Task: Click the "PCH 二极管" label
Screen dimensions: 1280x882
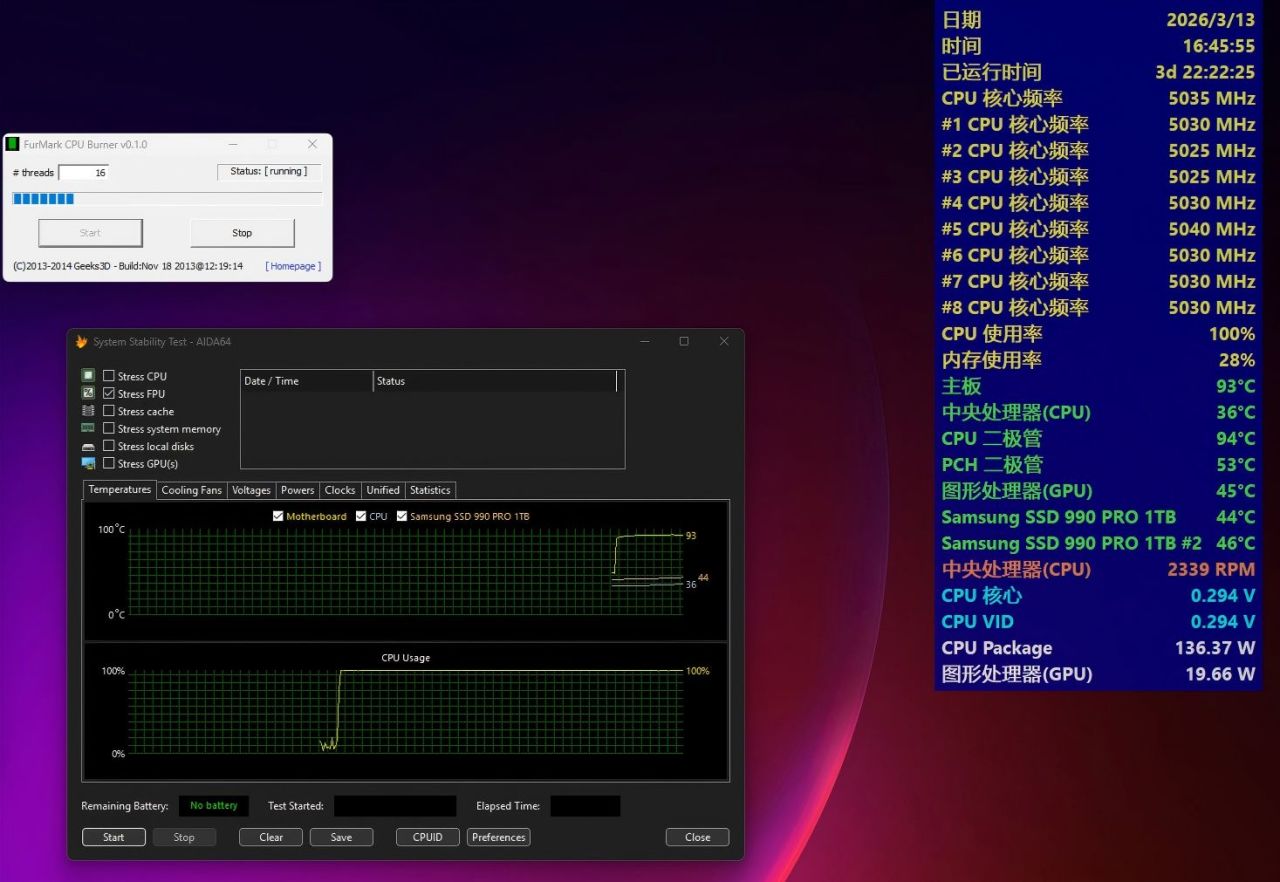Action: [992, 464]
